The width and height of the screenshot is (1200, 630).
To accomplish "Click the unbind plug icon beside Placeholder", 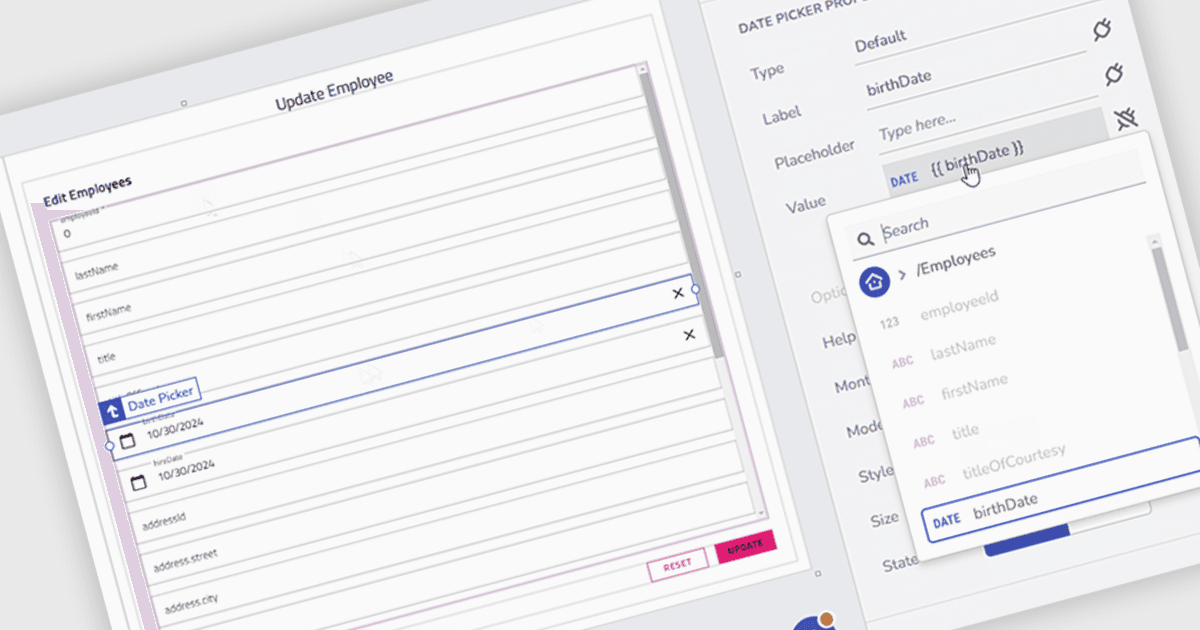I will (1126, 121).
